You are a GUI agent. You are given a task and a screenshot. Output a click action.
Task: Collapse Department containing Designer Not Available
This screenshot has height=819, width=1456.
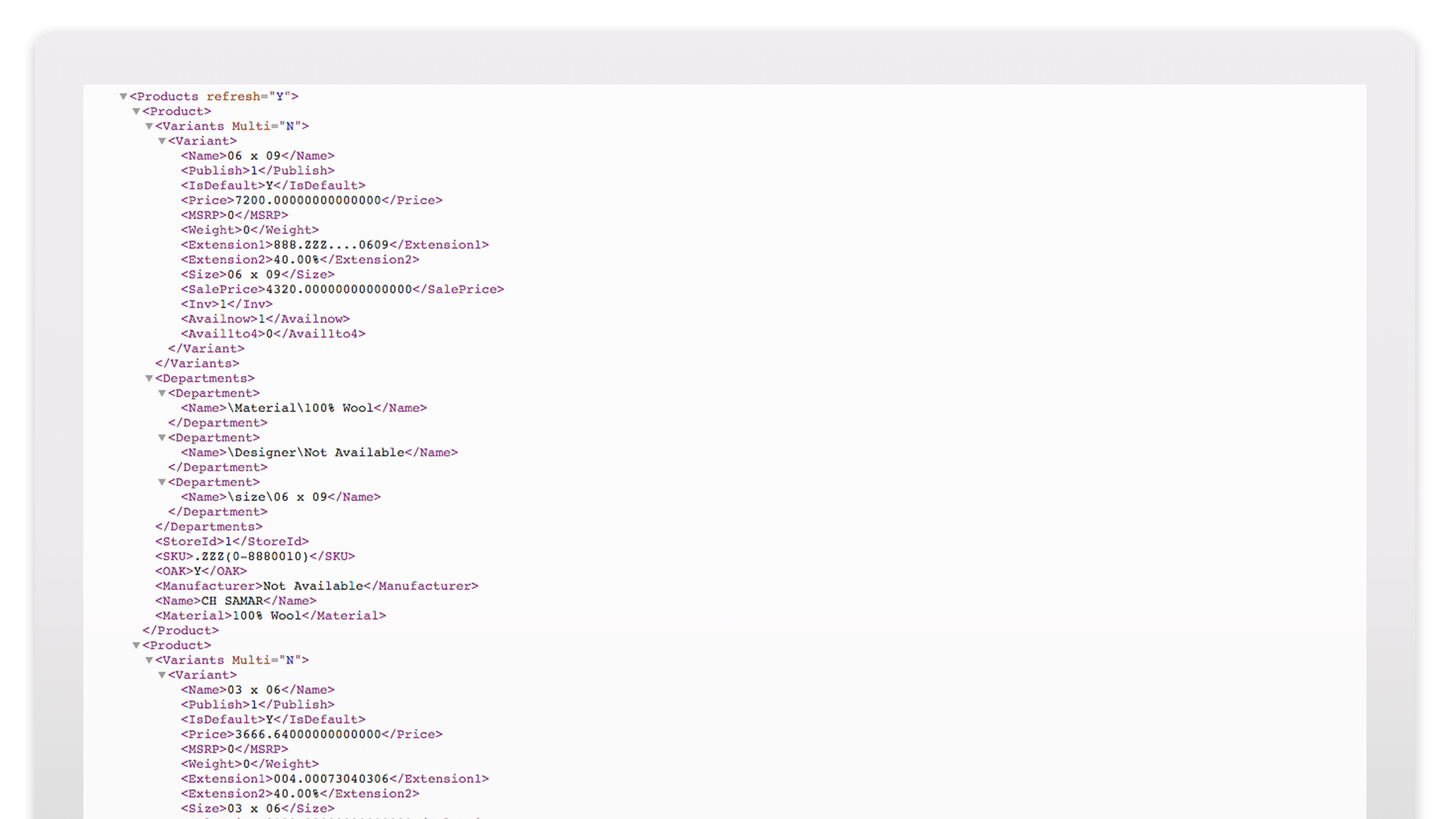162,438
